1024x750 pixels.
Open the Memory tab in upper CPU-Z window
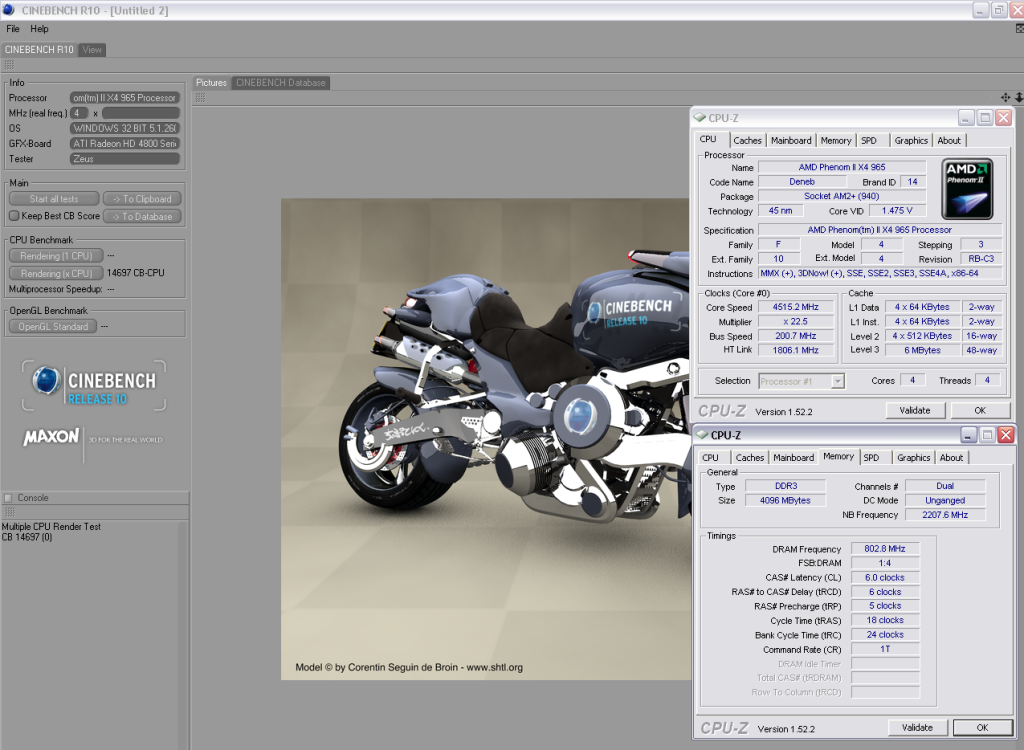pyautogui.click(x=836, y=140)
